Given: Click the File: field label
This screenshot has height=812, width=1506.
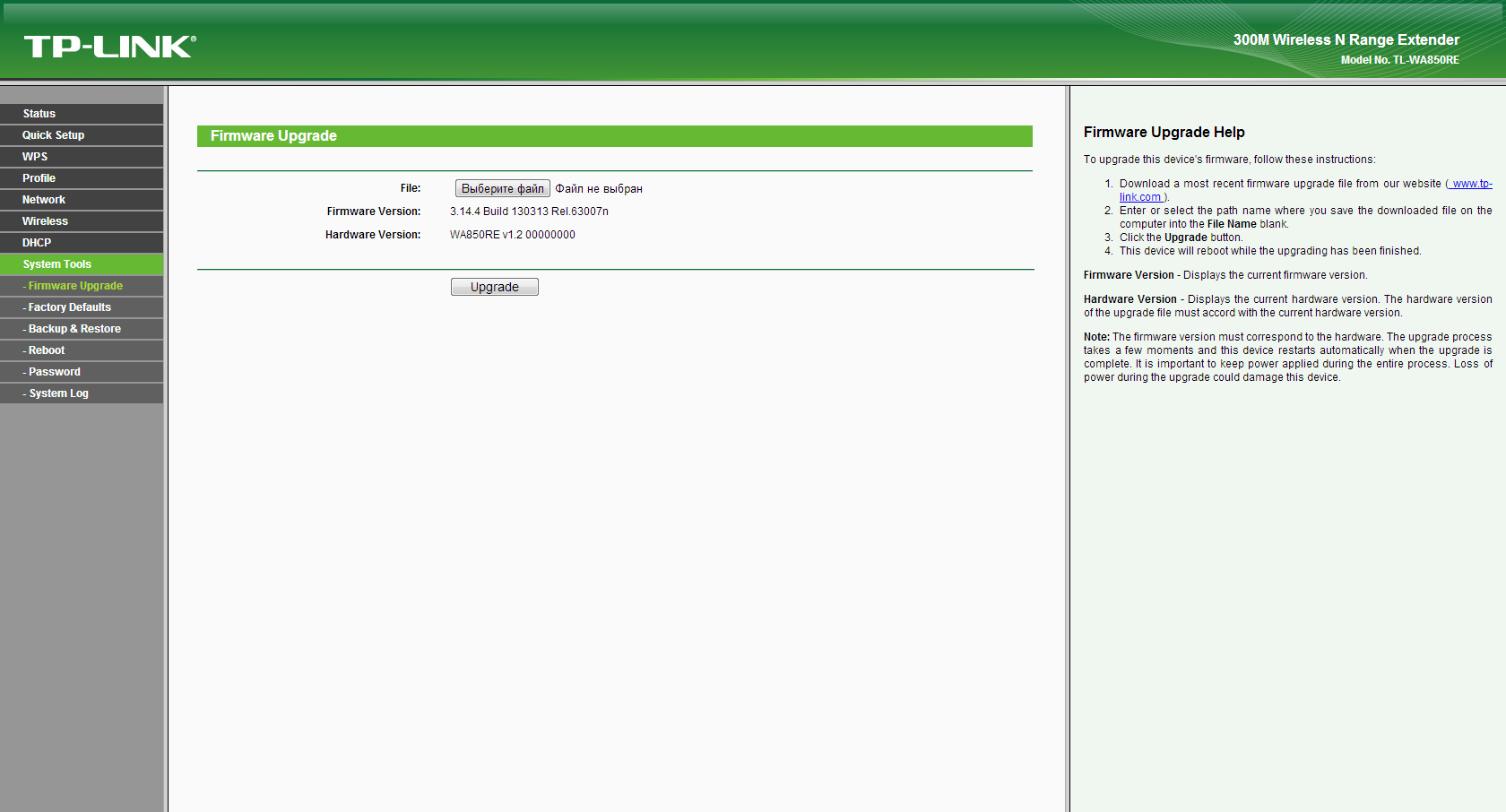Looking at the screenshot, I should click(x=411, y=188).
